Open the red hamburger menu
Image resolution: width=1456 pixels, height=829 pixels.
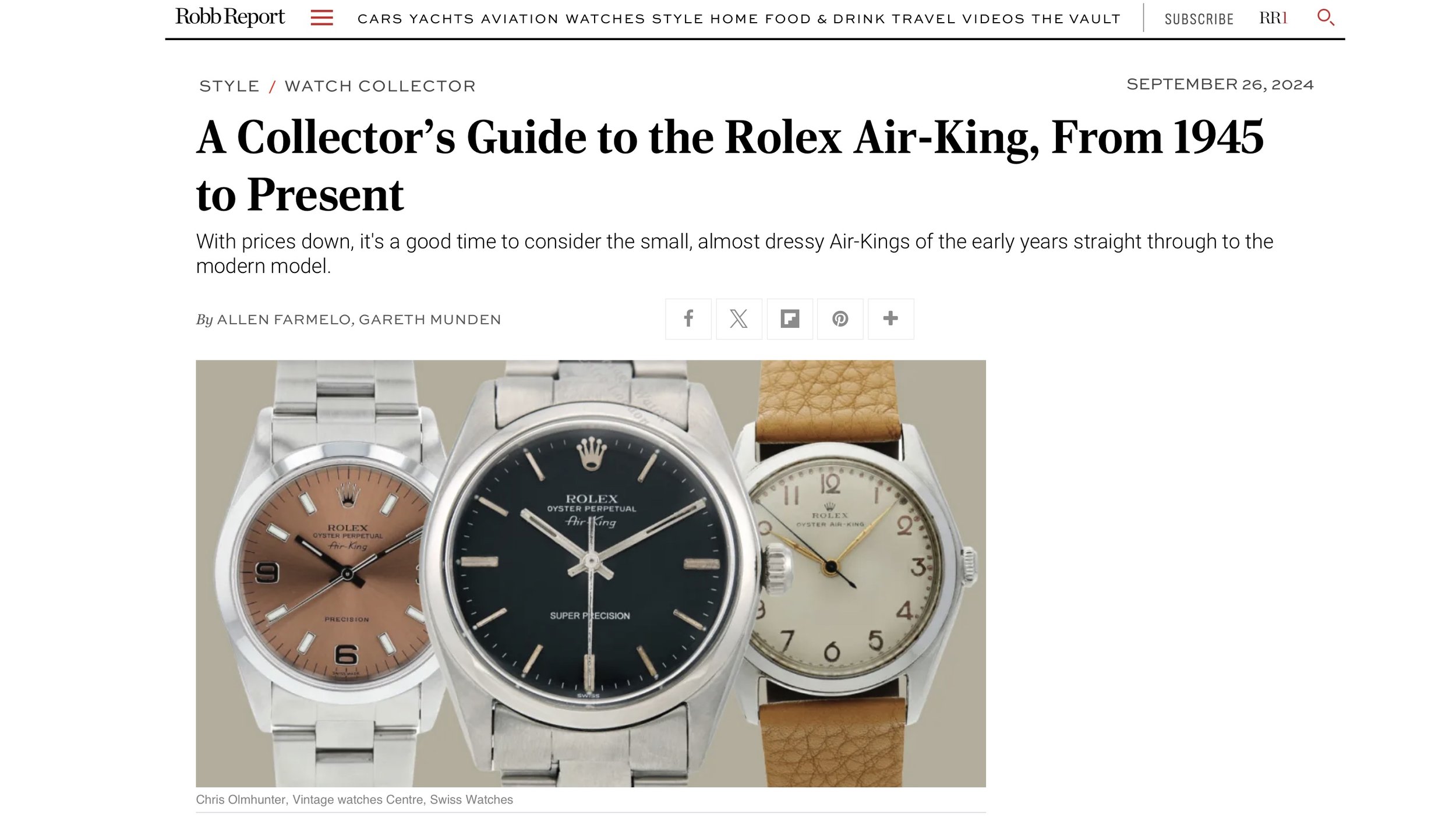(x=321, y=18)
